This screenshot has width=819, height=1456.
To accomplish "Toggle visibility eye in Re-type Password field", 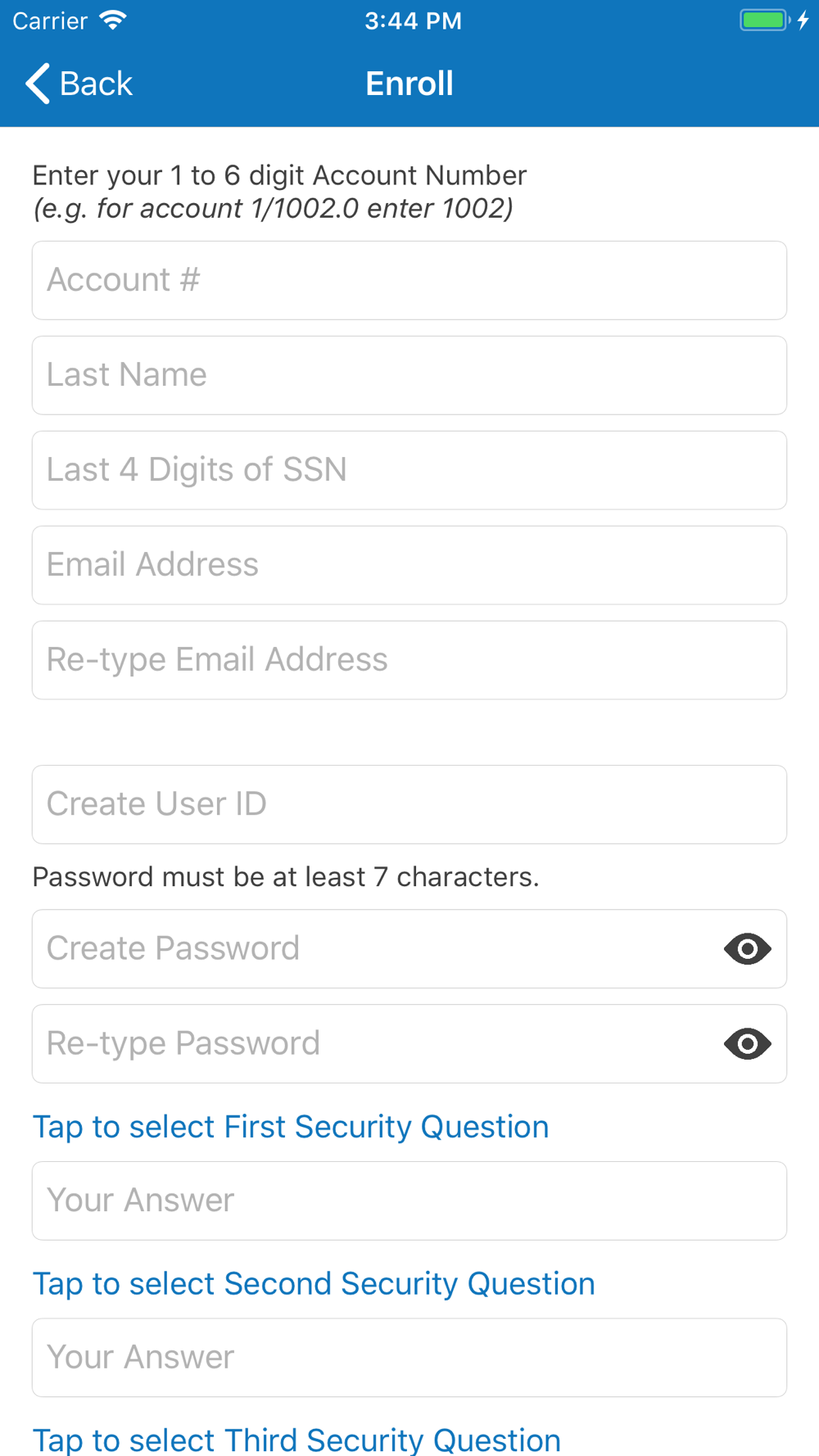I will [747, 1043].
